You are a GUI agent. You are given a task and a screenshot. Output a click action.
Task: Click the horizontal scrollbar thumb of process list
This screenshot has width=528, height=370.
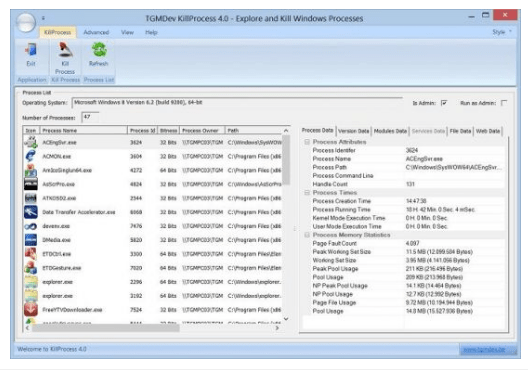(x=106, y=328)
